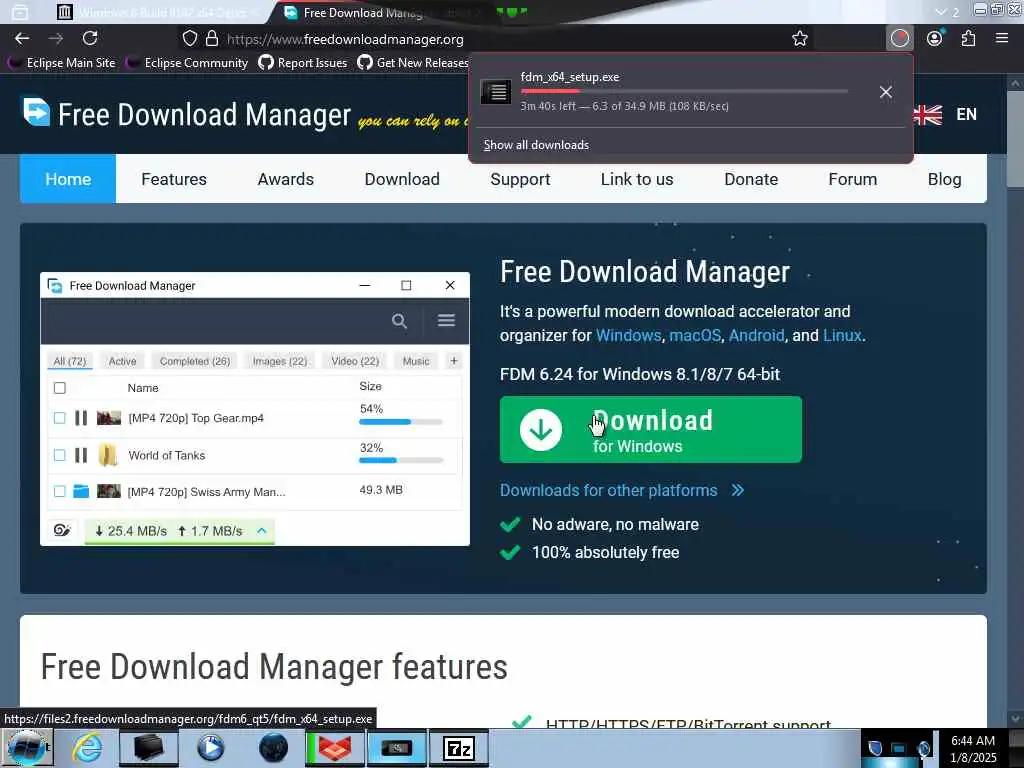Viewport: 1024px width, 768px height.
Task: Expand Downloads for other platforms arrows
Action: click(x=738, y=490)
